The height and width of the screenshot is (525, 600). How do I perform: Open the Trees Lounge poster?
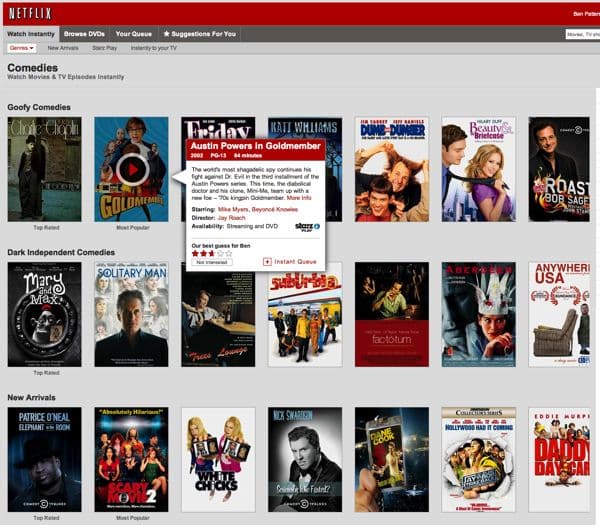(x=218, y=320)
